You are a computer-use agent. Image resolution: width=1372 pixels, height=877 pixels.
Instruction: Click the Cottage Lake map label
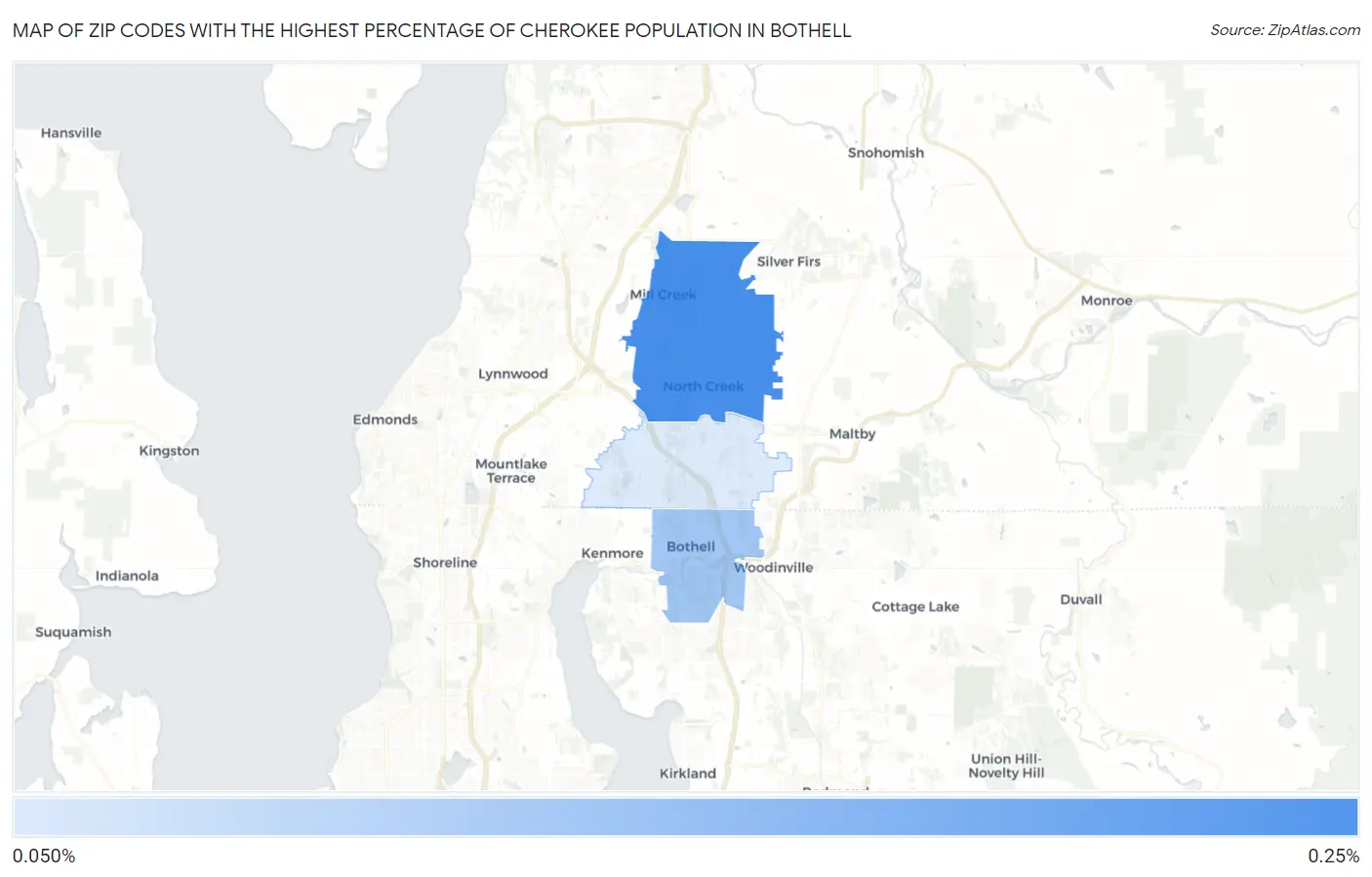coord(915,606)
